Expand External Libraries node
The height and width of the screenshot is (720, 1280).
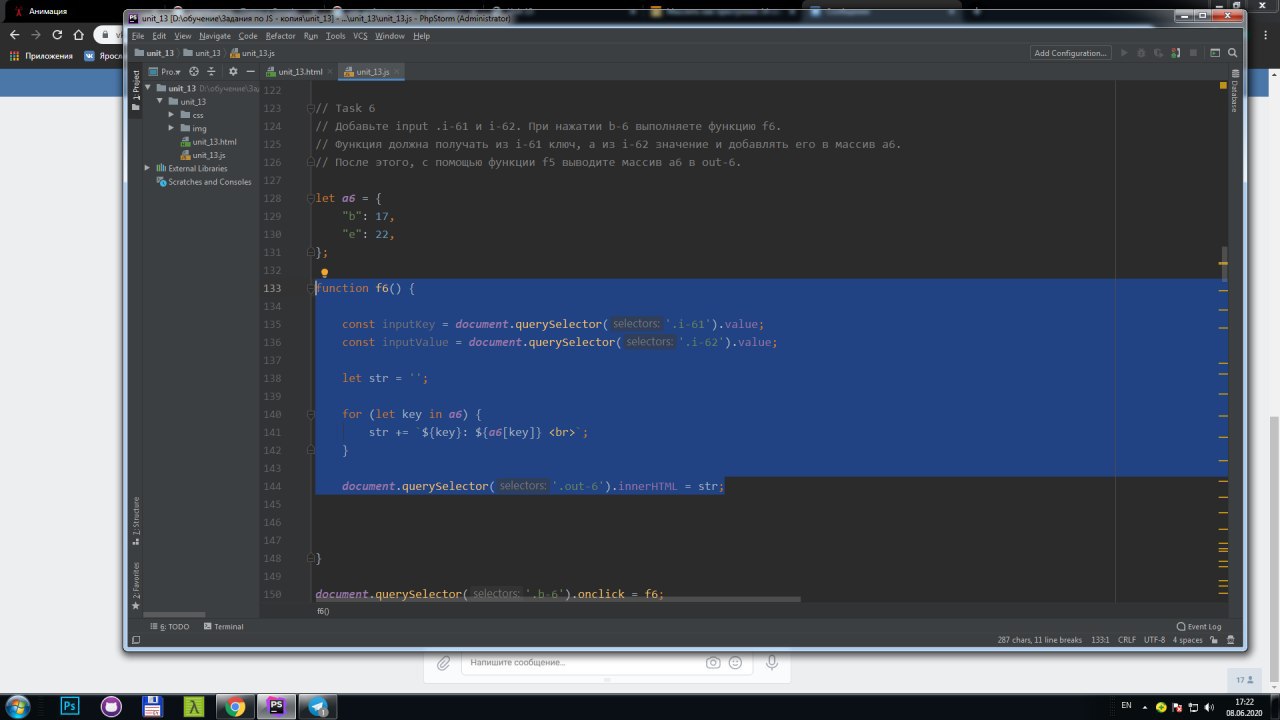(x=147, y=168)
